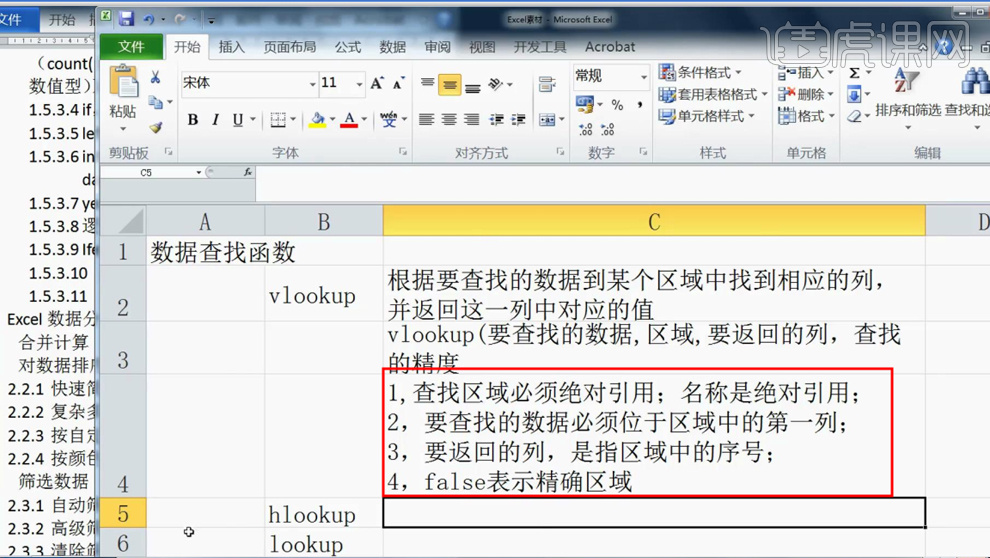Screen dimensions: 990x558
Task: Click the Wrap Text icon
Action: point(547,83)
